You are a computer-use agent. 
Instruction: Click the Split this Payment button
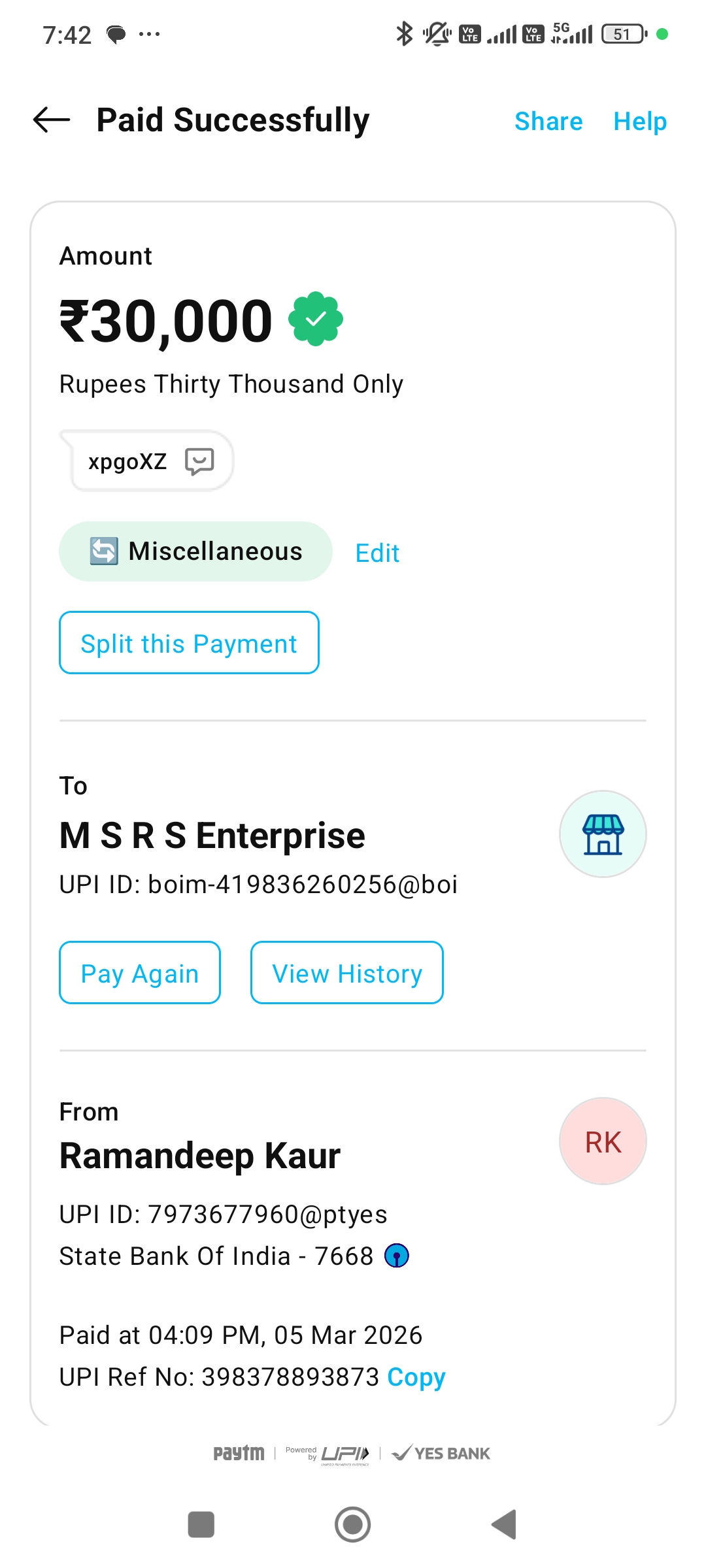click(x=189, y=644)
